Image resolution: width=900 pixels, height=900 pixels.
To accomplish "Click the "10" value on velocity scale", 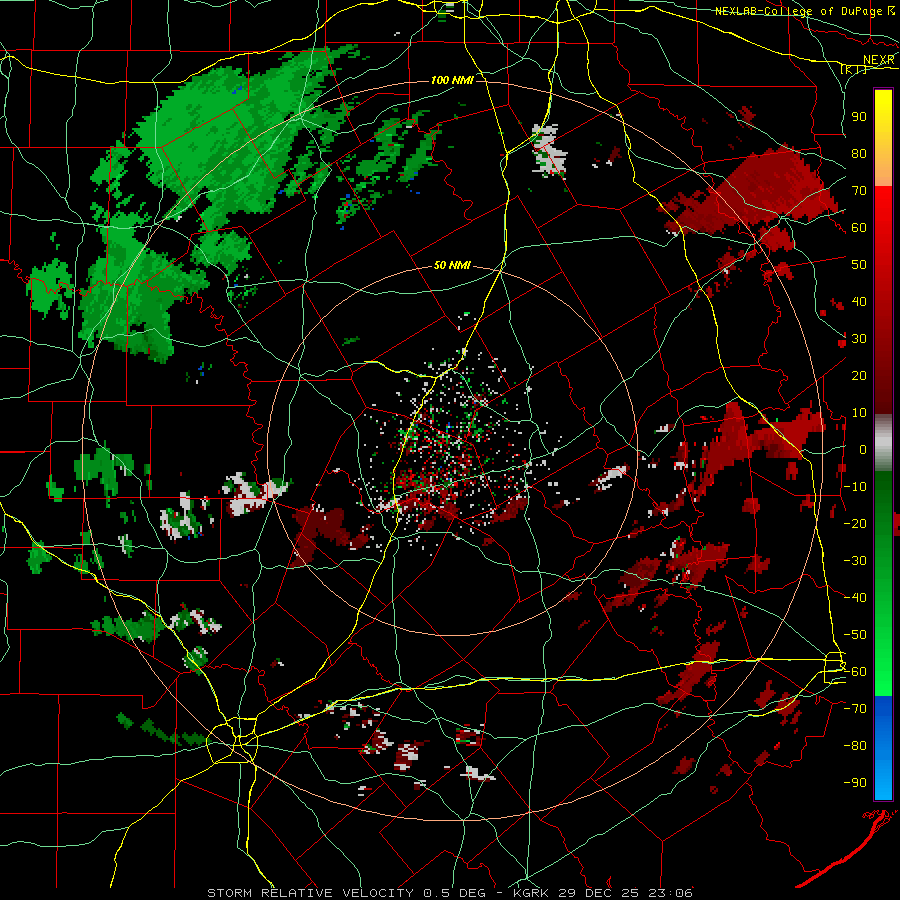I will (x=859, y=413).
